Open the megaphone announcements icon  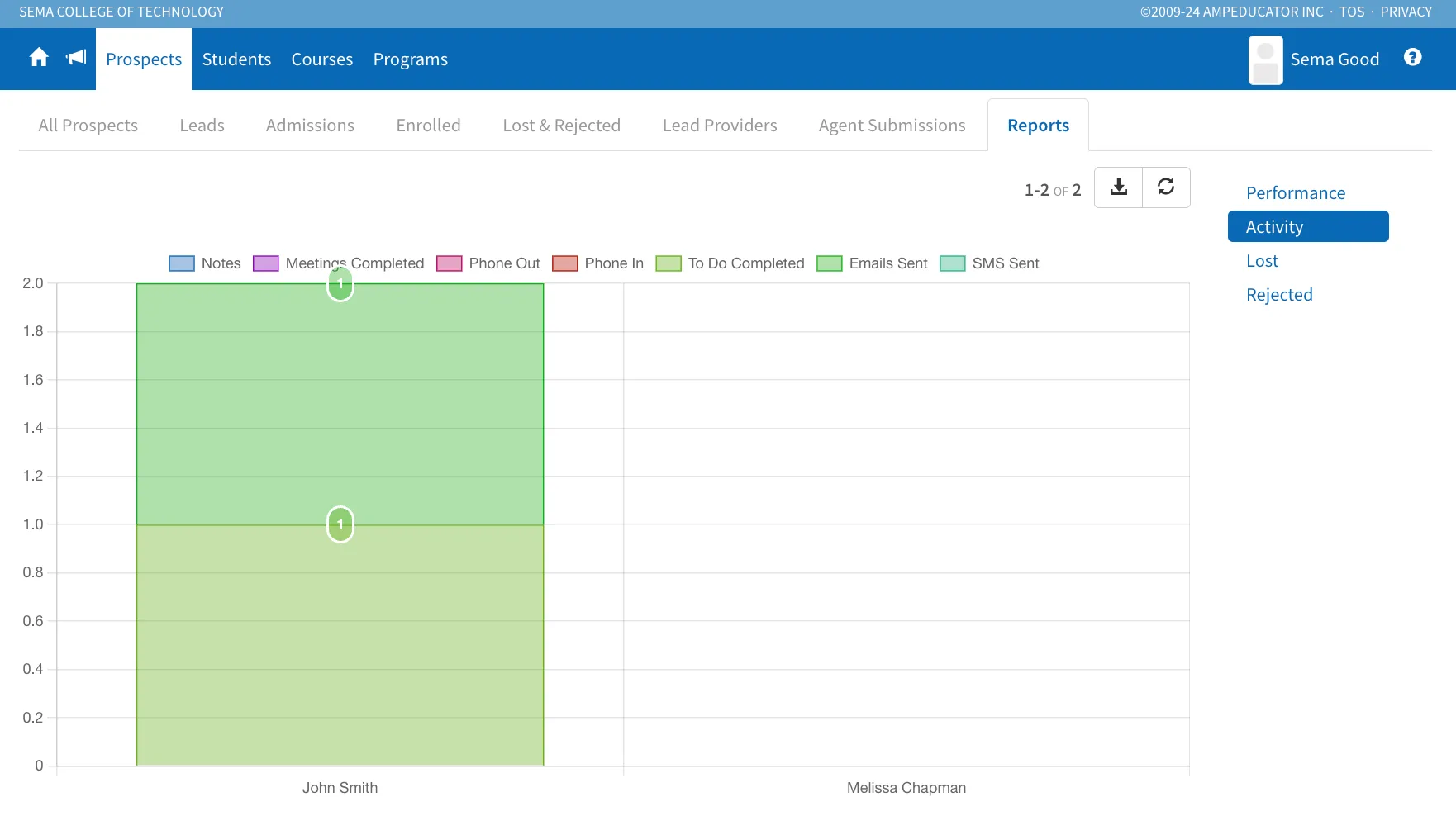(76, 58)
